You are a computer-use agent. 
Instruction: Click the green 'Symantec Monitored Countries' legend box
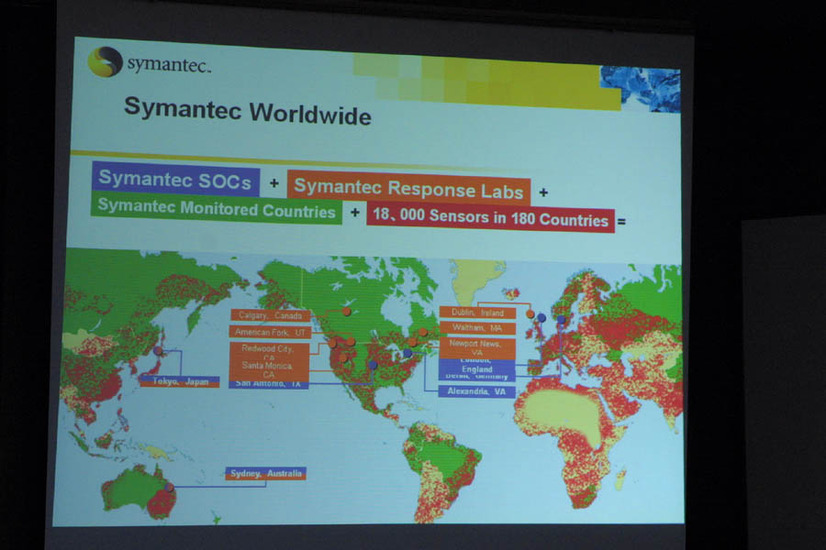click(x=217, y=208)
